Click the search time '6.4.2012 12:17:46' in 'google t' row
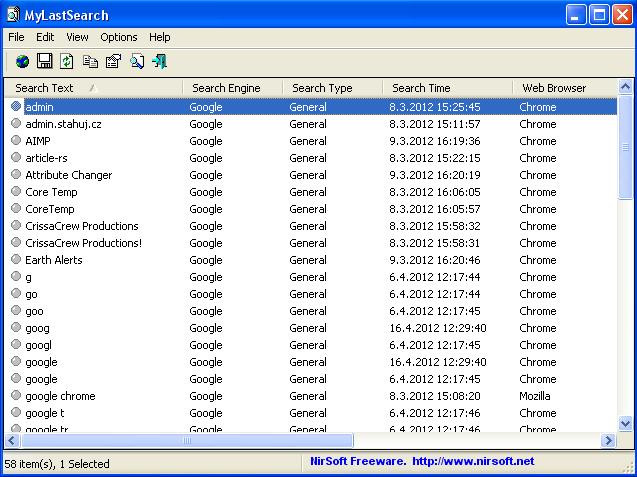This screenshot has width=637, height=477. [435, 413]
